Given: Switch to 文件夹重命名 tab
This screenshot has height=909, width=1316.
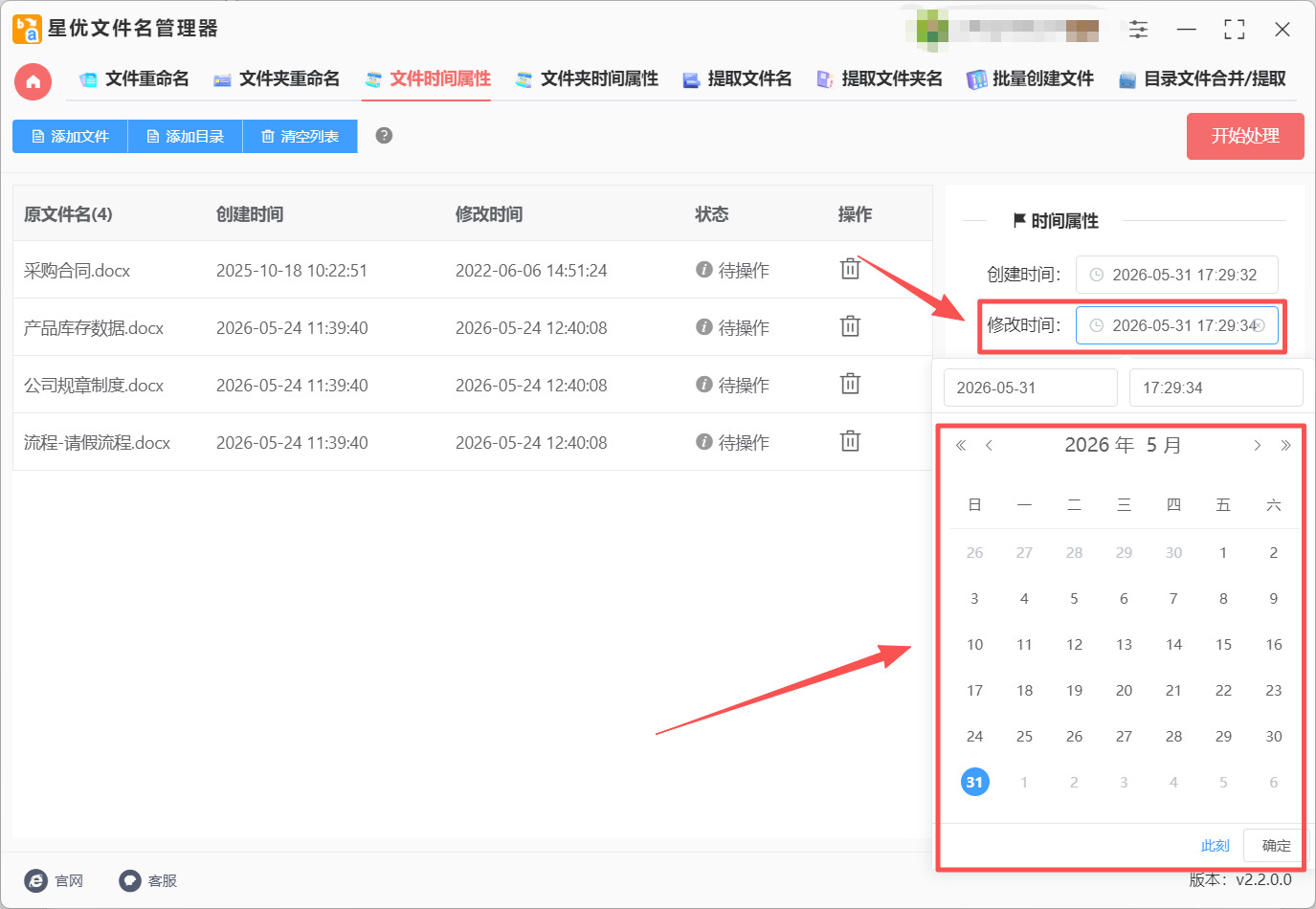Looking at the screenshot, I should point(277,79).
